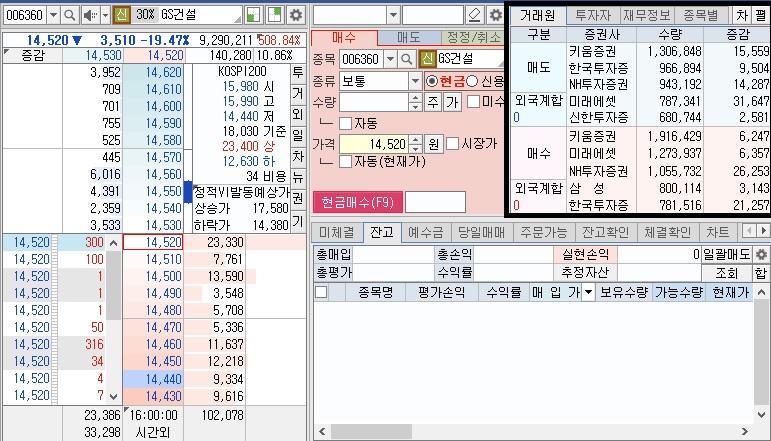The height and width of the screenshot is (441, 771).
Task: Open stock search magnifier beside 006360 in quote panel
Action: (70, 15)
